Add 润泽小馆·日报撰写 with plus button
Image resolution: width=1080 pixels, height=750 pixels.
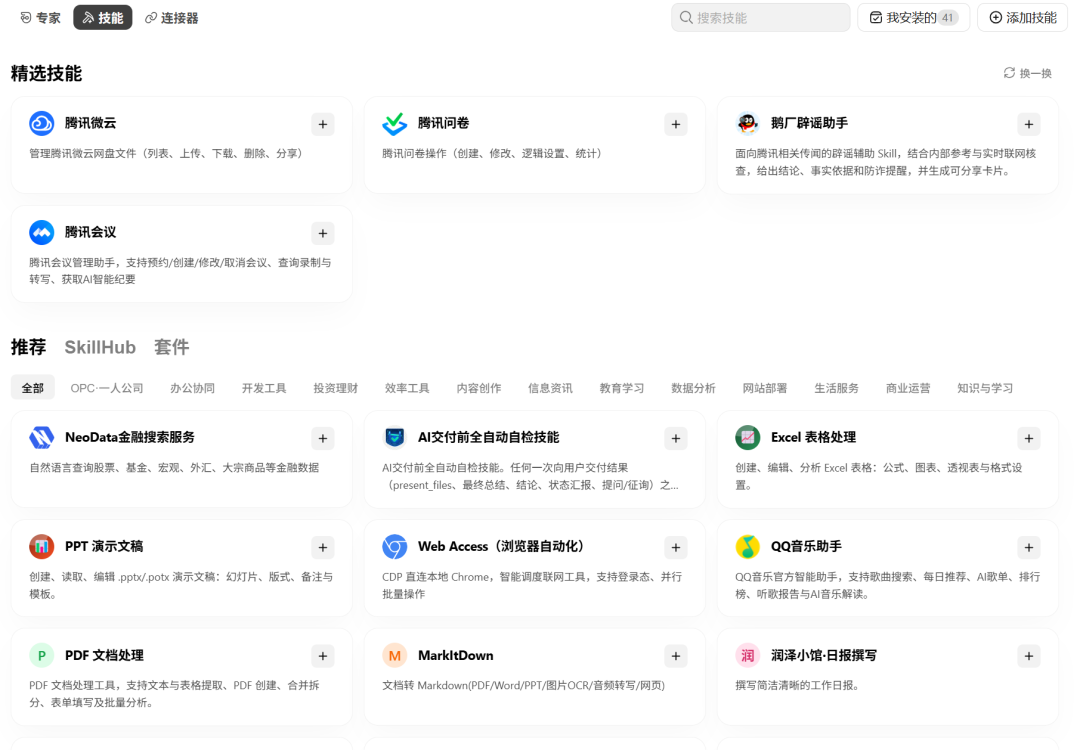1028,656
